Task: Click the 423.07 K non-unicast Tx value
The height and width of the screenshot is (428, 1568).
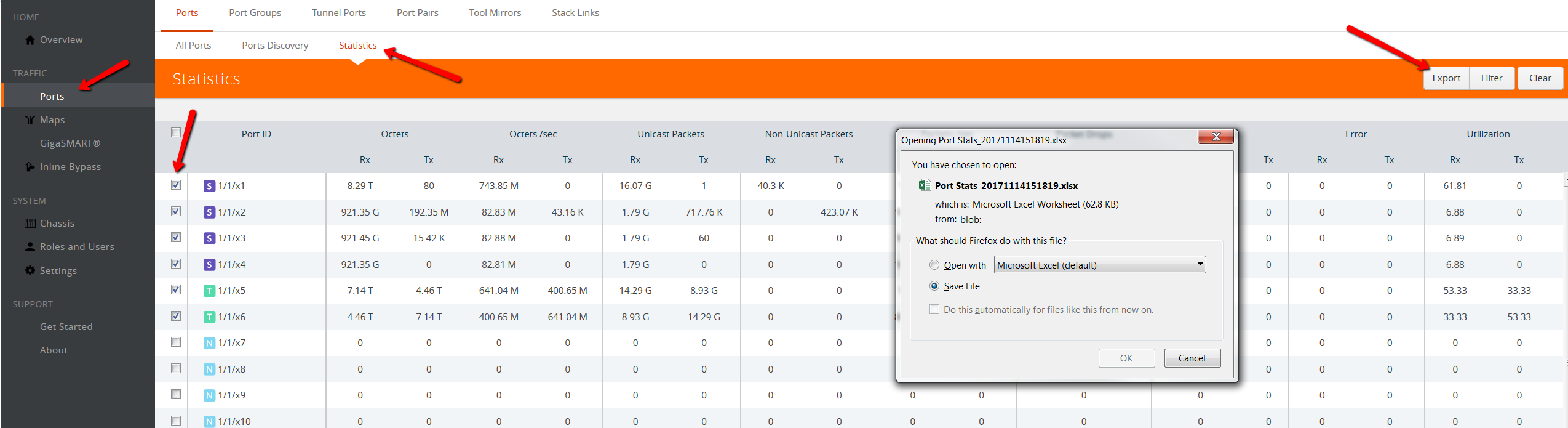Action: pyautogui.click(x=839, y=212)
